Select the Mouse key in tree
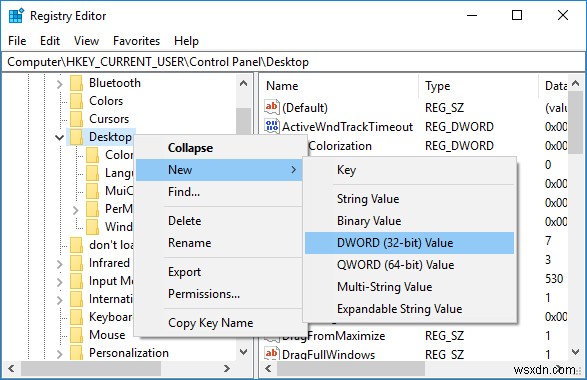This screenshot has width=587, height=380. 107,335
